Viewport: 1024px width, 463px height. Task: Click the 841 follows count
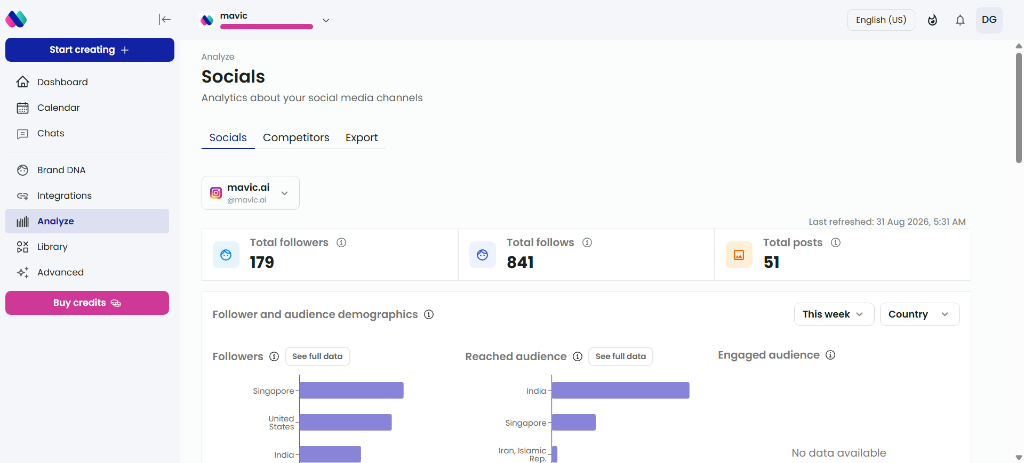[x=520, y=263]
